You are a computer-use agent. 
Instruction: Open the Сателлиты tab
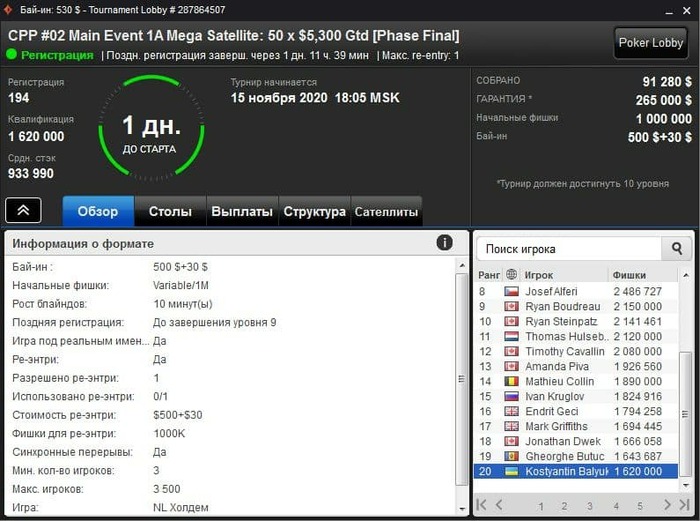coord(386,211)
